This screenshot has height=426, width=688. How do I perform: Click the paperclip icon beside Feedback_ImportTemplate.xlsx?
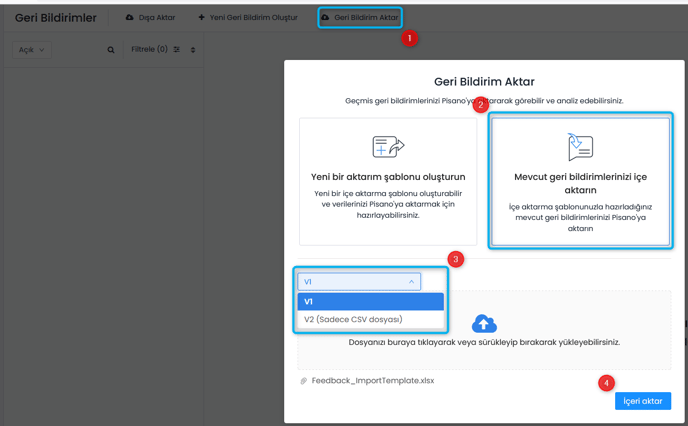[x=304, y=381]
